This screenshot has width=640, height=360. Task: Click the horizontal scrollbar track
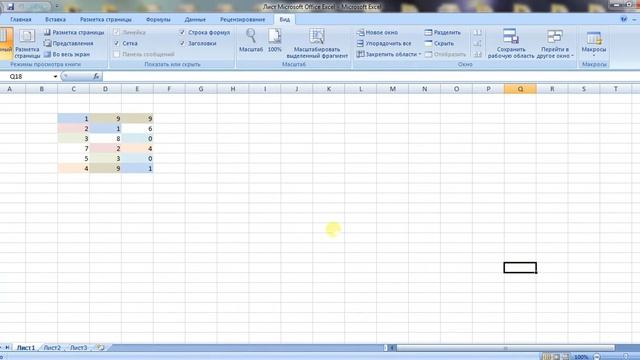click(x=505, y=348)
